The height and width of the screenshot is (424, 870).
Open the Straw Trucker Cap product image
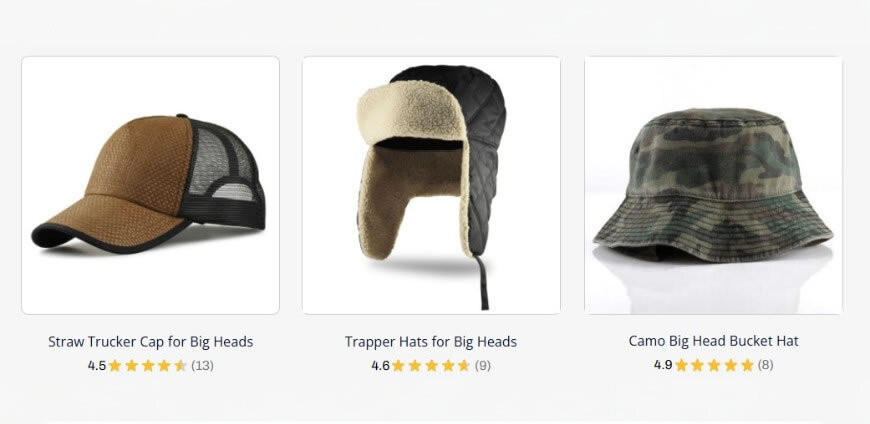tap(150, 185)
